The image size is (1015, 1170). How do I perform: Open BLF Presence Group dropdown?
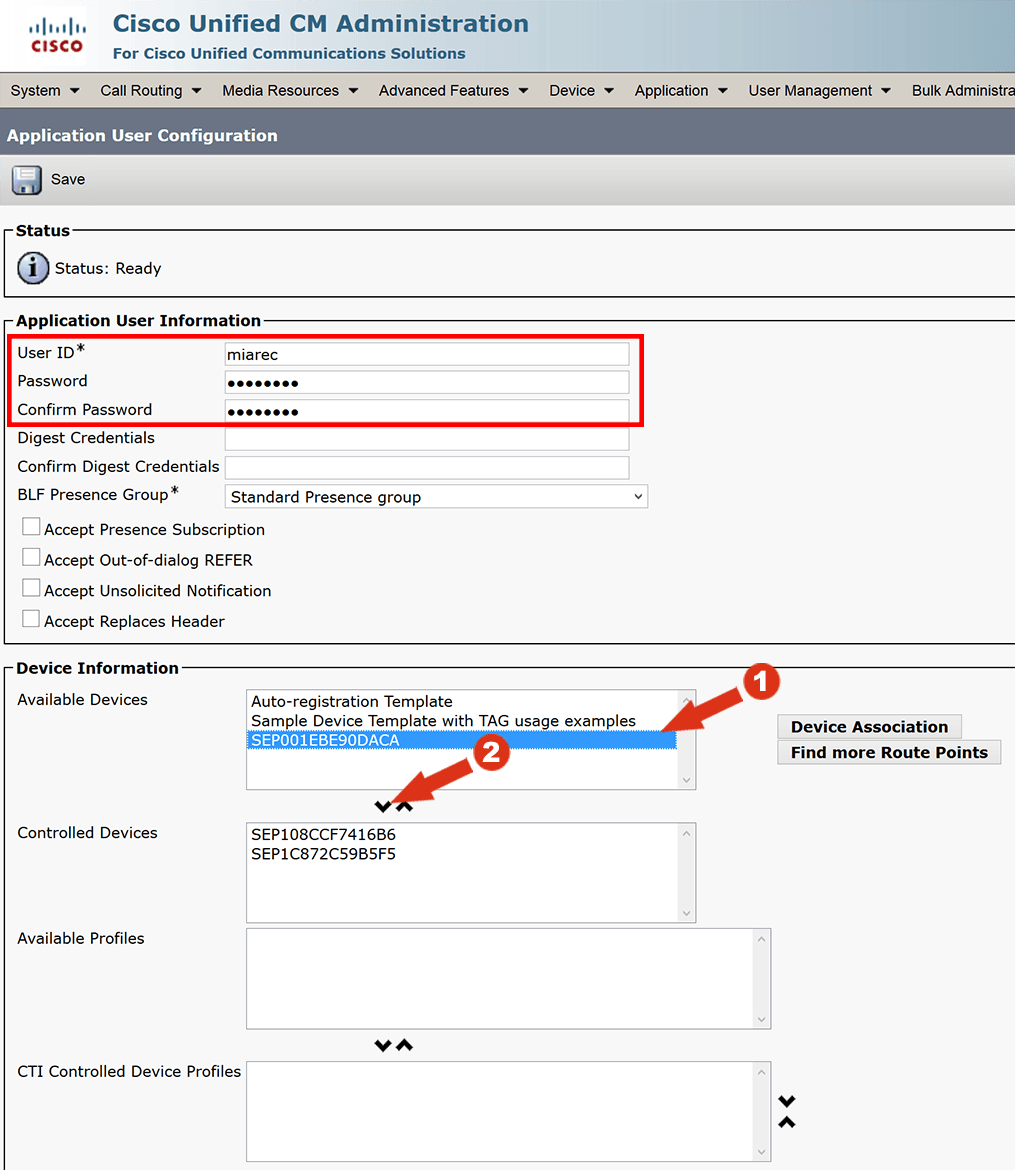437,497
